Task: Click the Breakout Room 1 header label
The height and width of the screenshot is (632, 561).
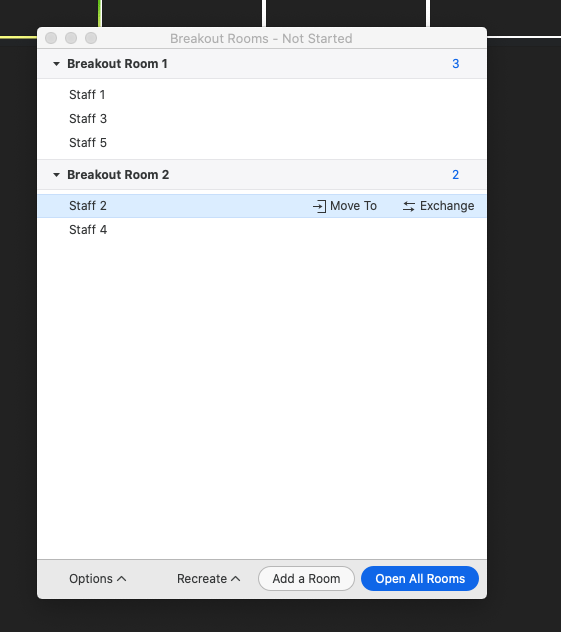Action: coord(117,64)
